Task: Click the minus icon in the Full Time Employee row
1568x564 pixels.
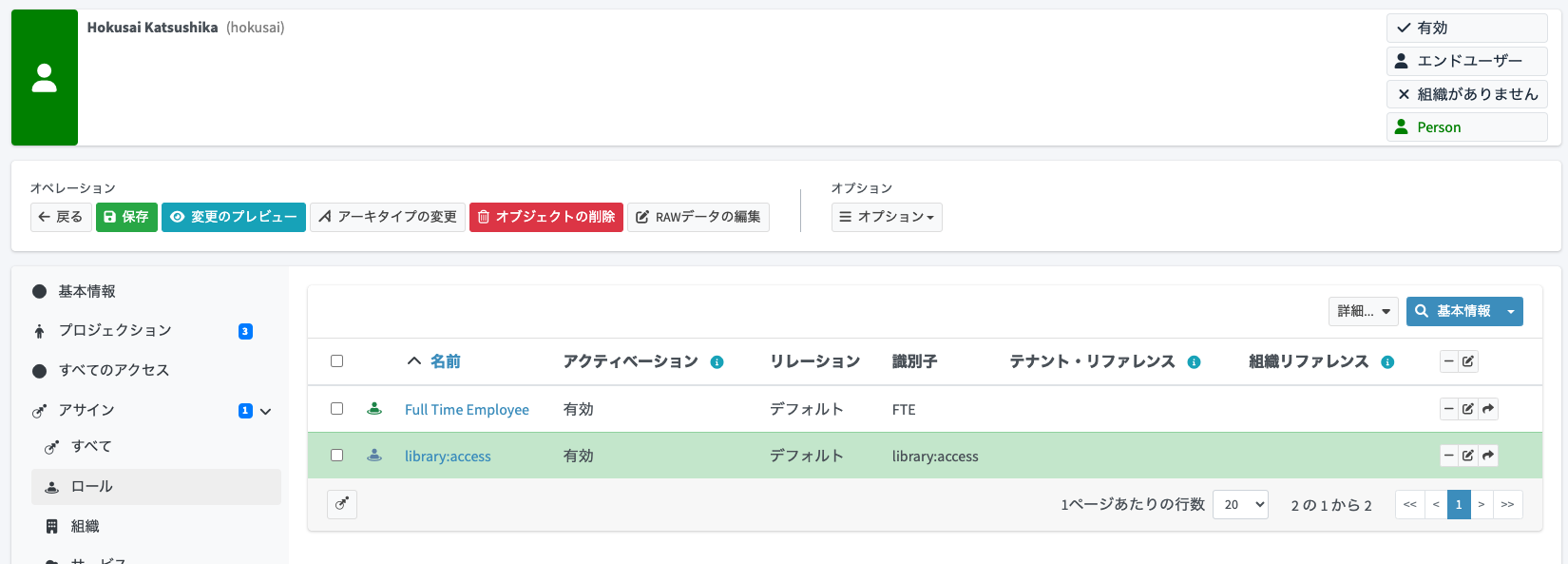Action: (1448, 409)
